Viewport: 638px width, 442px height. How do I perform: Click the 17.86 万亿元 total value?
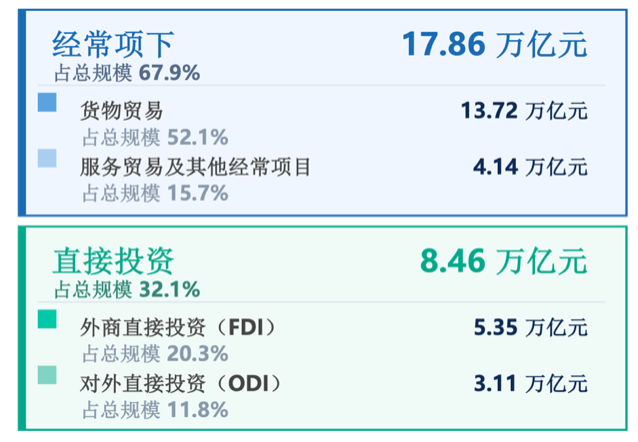pos(494,45)
